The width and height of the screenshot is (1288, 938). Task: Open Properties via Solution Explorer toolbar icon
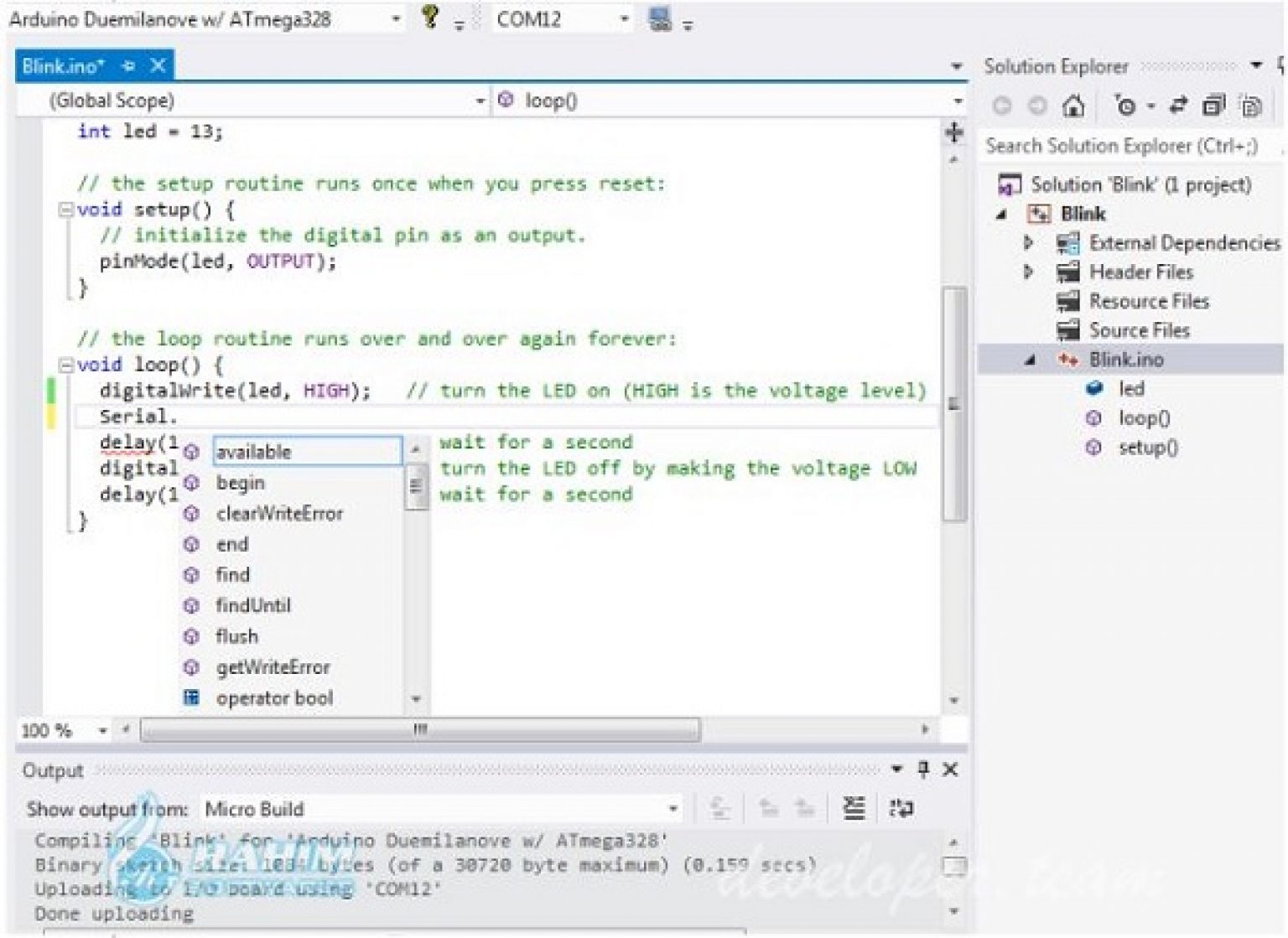point(1251,106)
